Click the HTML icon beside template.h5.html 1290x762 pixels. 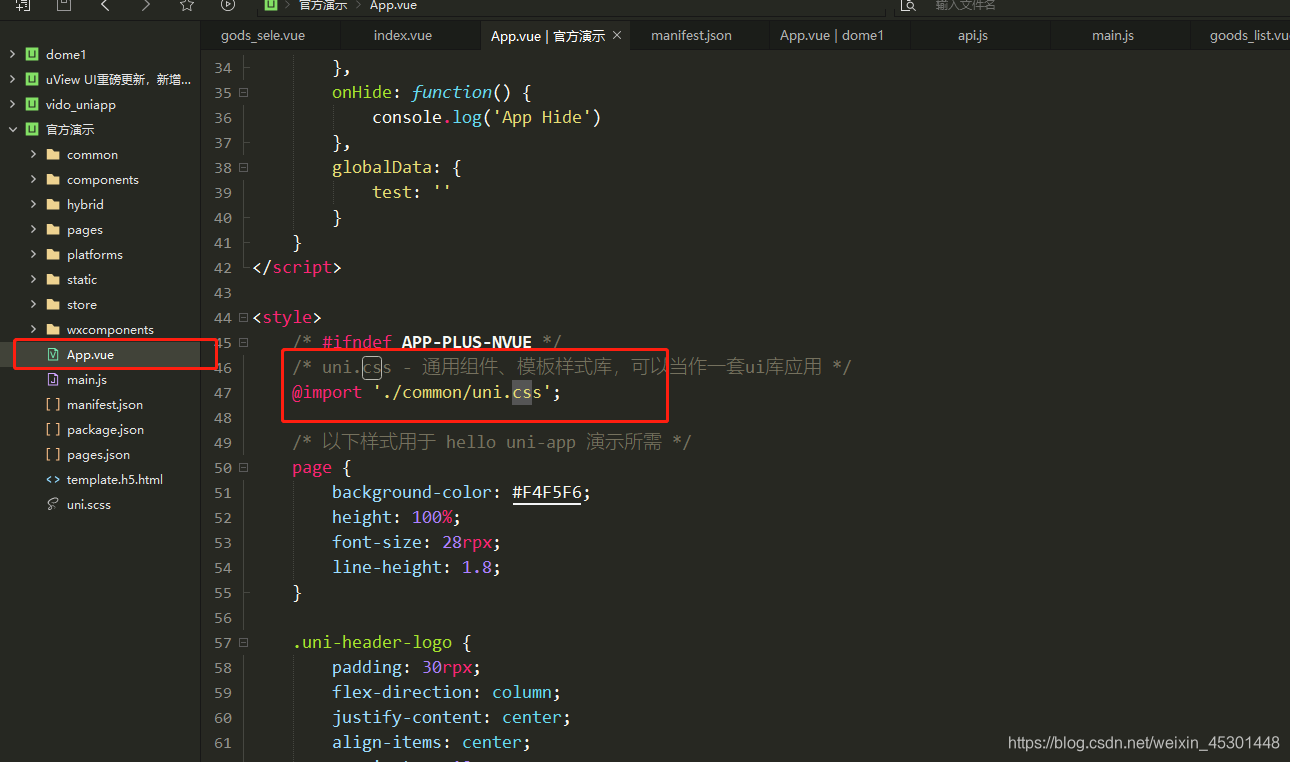pyautogui.click(x=53, y=479)
